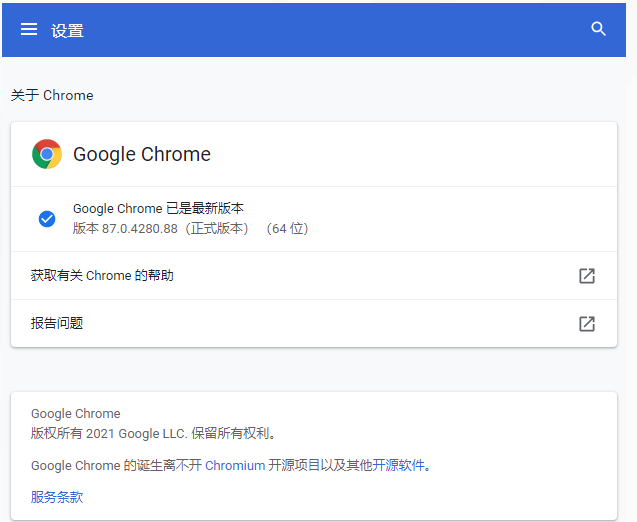Viewport: 637px width, 522px height.
Task: Click the 关于 Chrome section heading
Action: 52,95
